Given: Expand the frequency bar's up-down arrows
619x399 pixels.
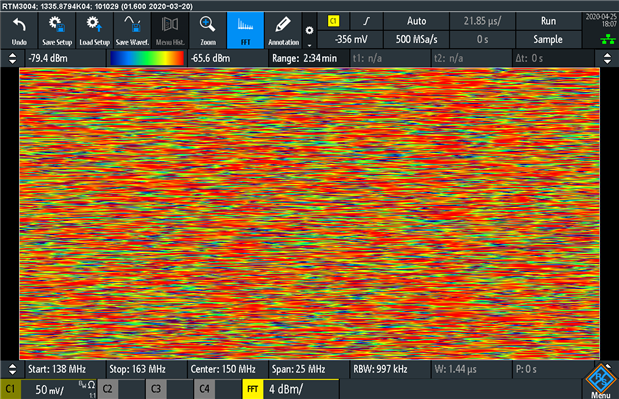Looking at the screenshot, I should tap(13, 369).
